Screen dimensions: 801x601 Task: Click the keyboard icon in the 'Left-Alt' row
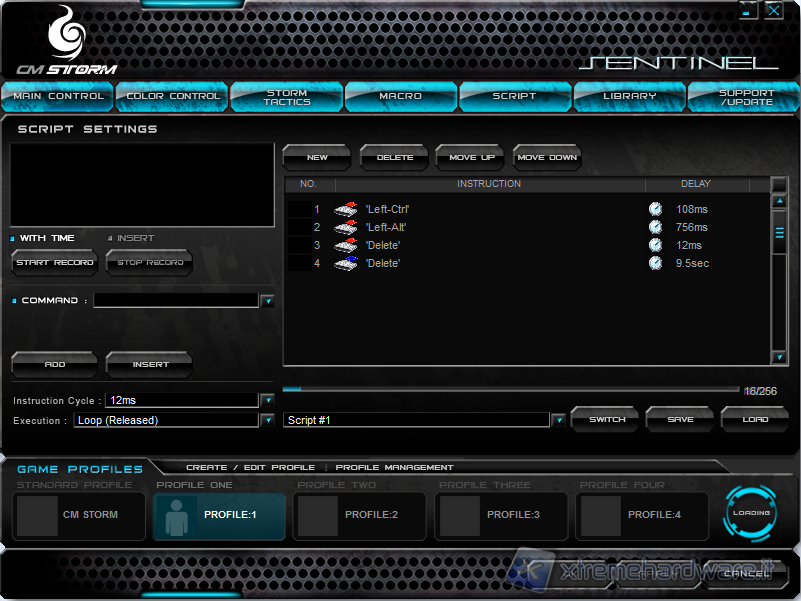(345, 227)
